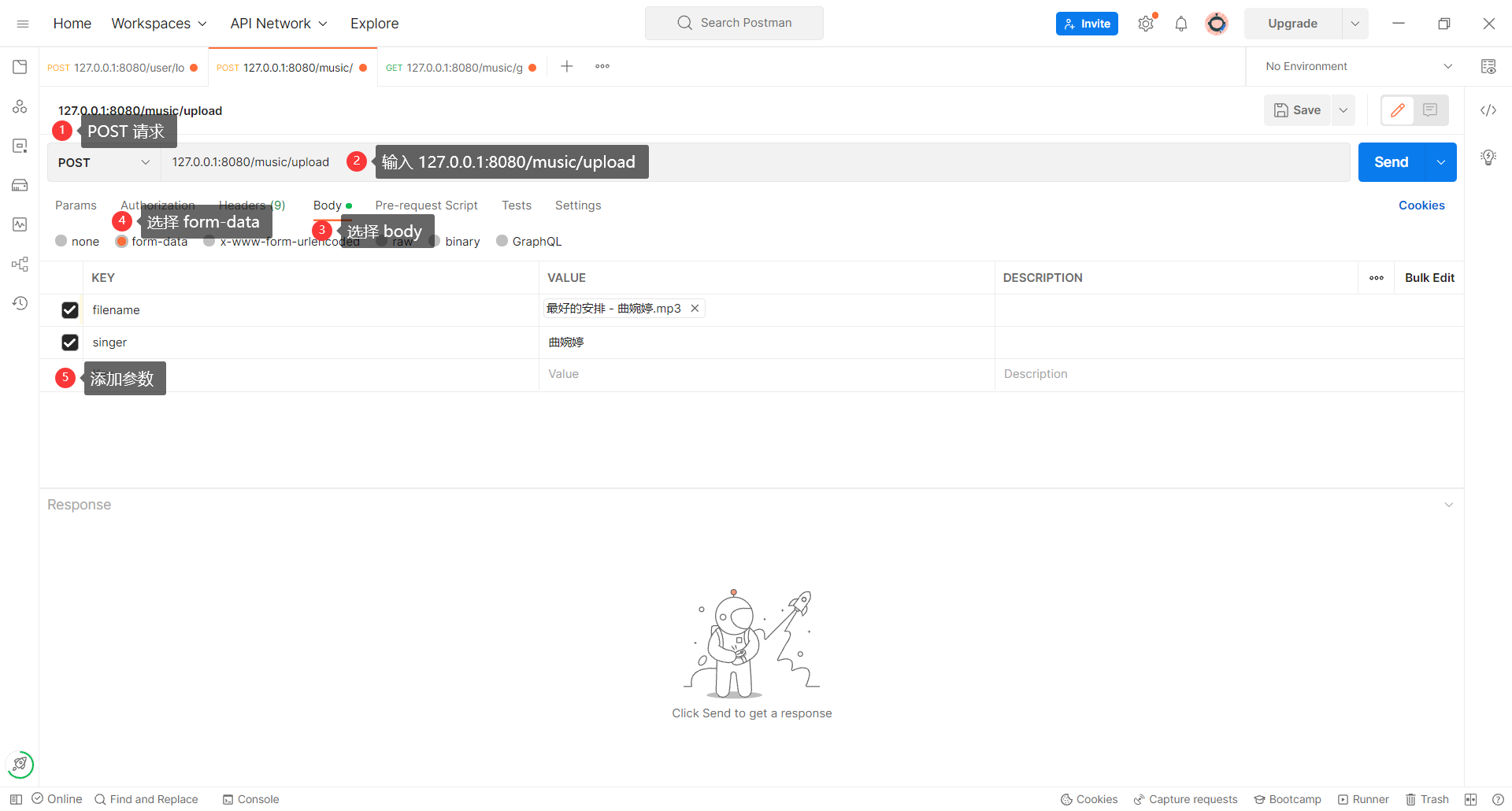1512x811 pixels.
Task: Select the binary body type
Action: (x=434, y=241)
